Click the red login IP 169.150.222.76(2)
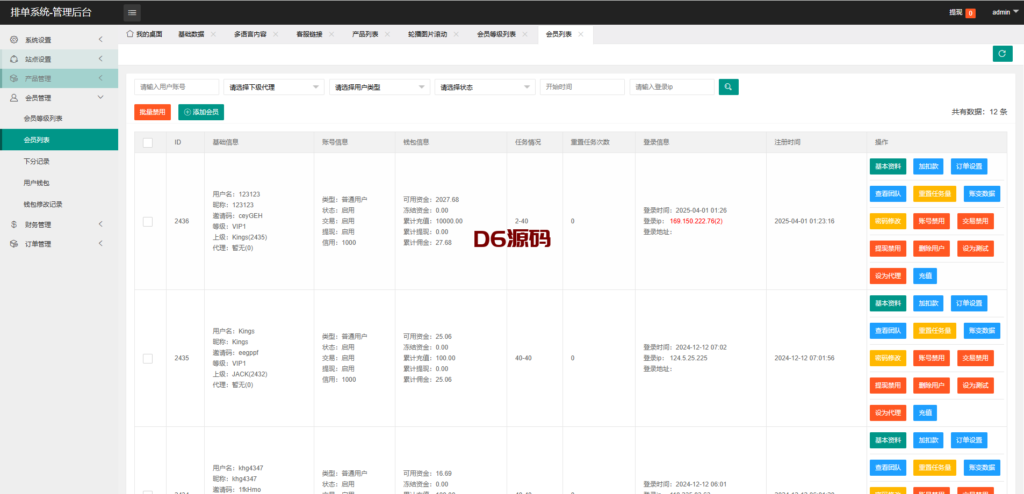1024x494 pixels. coord(696,222)
